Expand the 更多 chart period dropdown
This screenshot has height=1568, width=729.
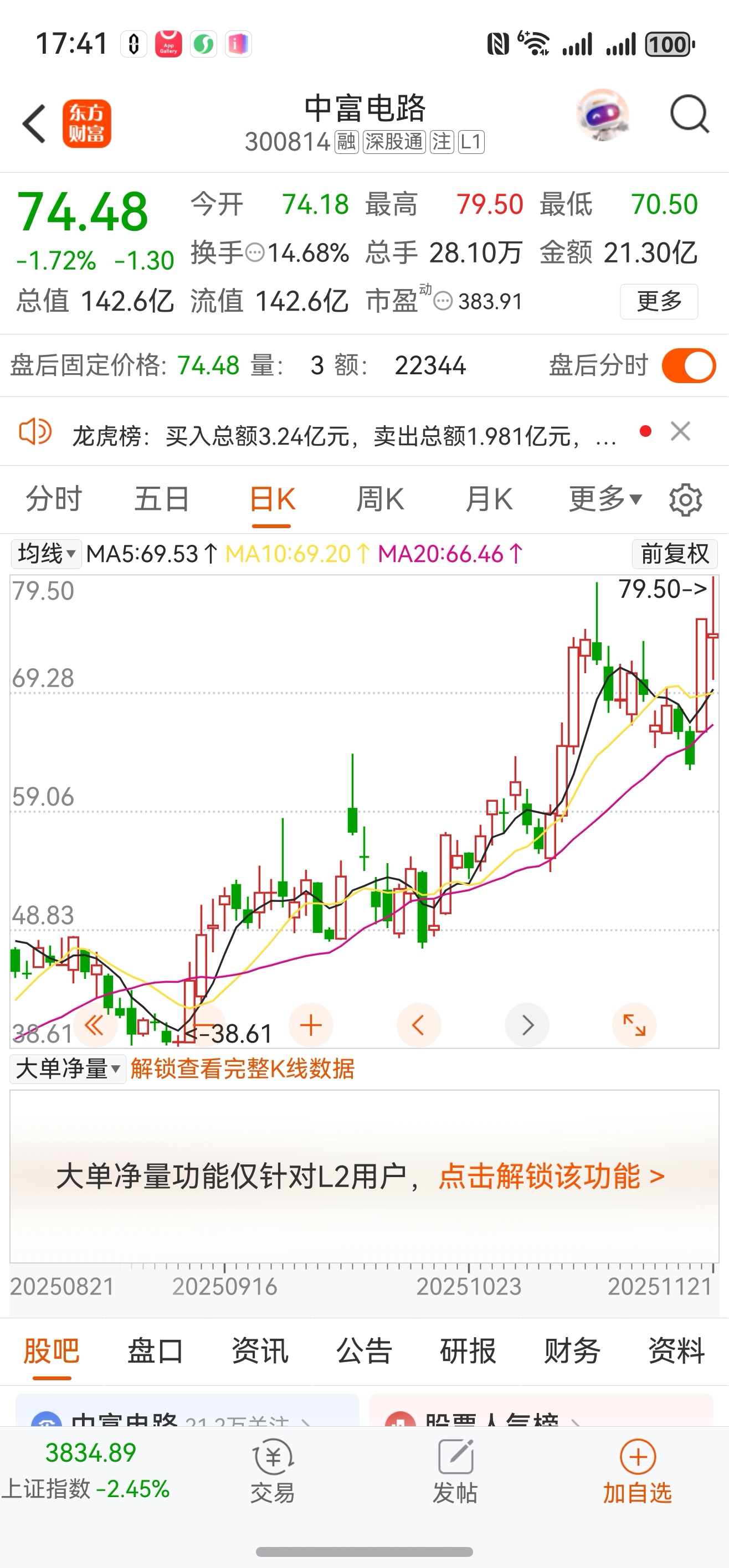tap(605, 499)
